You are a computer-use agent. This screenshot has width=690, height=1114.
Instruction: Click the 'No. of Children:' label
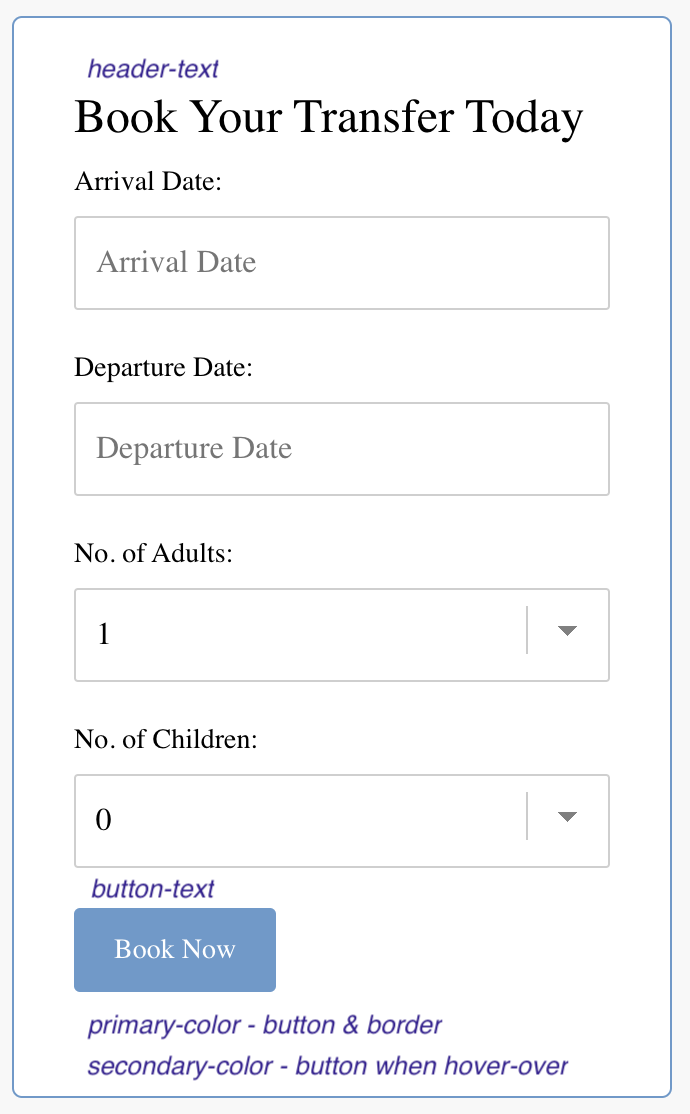(x=166, y=739)
